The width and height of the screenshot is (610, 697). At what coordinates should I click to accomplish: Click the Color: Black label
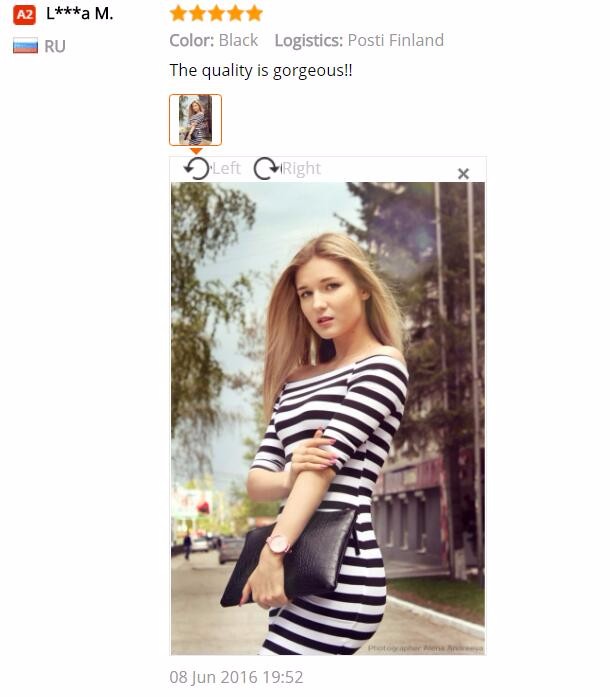(213, 40)
